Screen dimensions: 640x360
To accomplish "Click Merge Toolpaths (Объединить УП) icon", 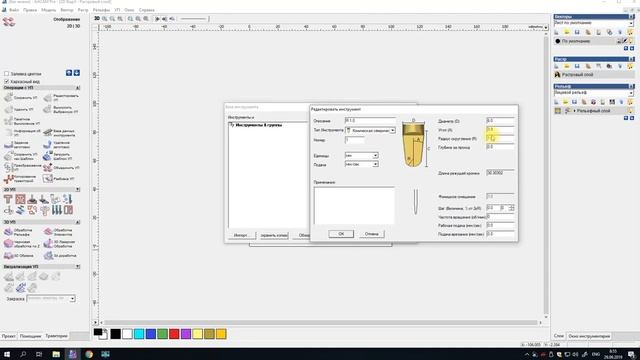I will 48,167.
